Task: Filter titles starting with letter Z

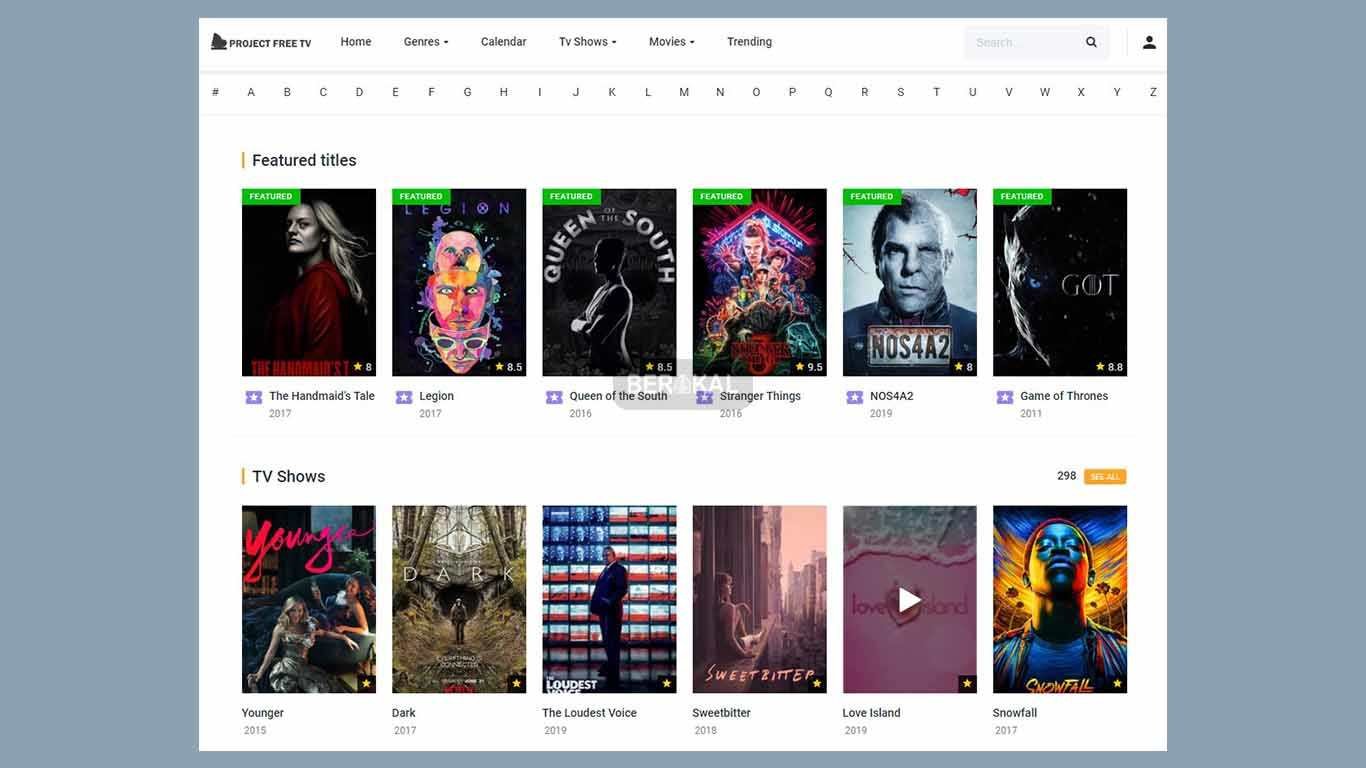Action: pyautogui.click(x=1153, y=92)
